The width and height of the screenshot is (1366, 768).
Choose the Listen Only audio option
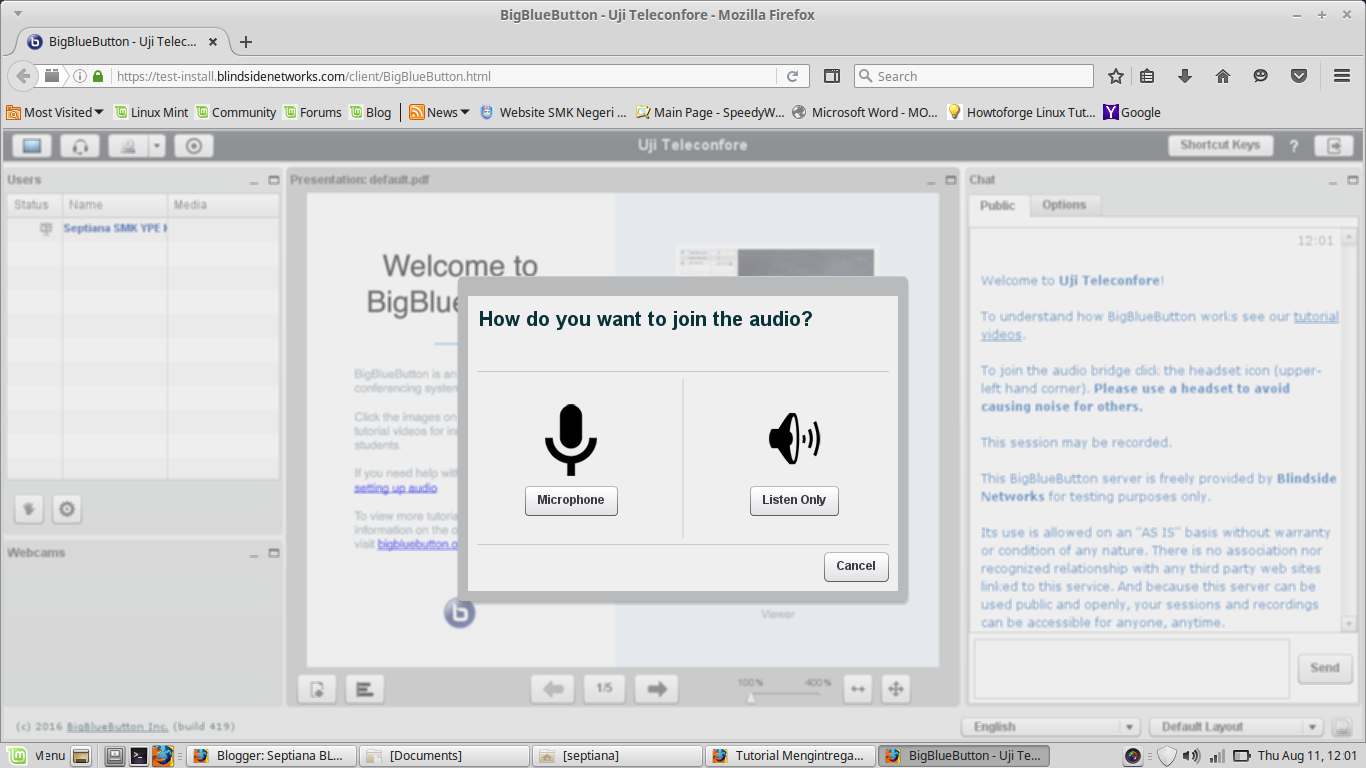[794, 500]
